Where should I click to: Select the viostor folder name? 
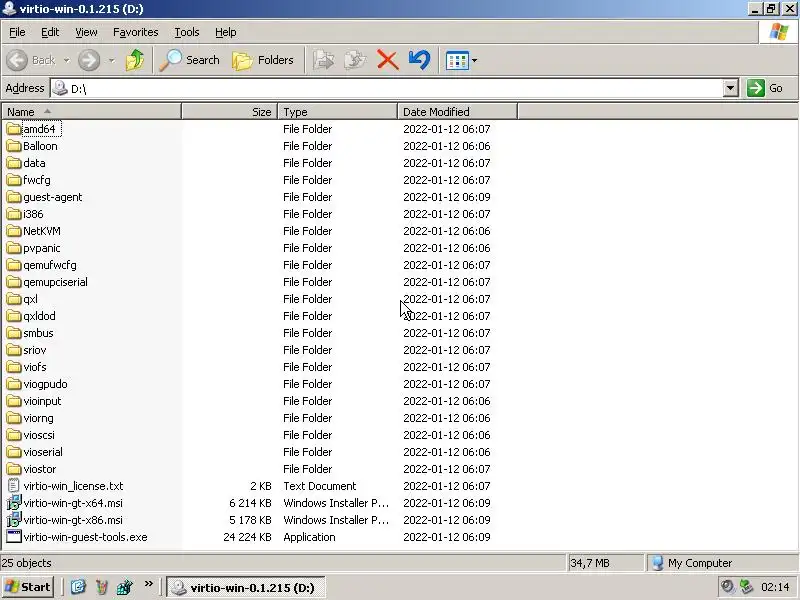coord(40,469)
